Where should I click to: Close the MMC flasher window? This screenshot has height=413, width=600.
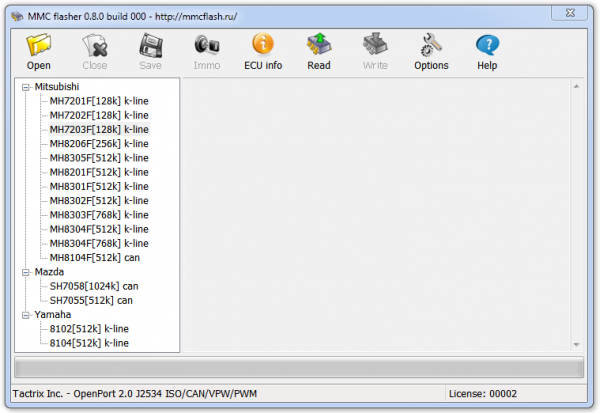click(570, 13)
